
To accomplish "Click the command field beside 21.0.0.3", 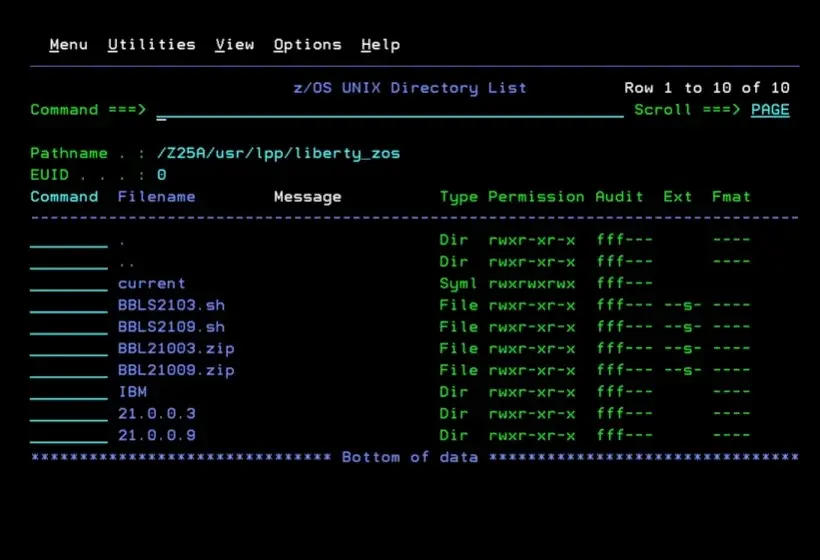I will 69,414.
